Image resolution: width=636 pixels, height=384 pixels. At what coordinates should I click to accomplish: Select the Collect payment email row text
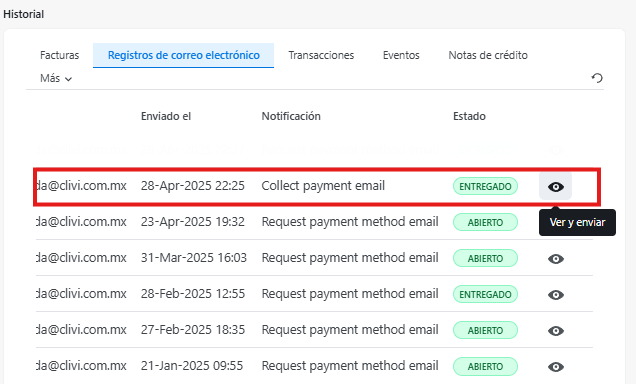323,186
